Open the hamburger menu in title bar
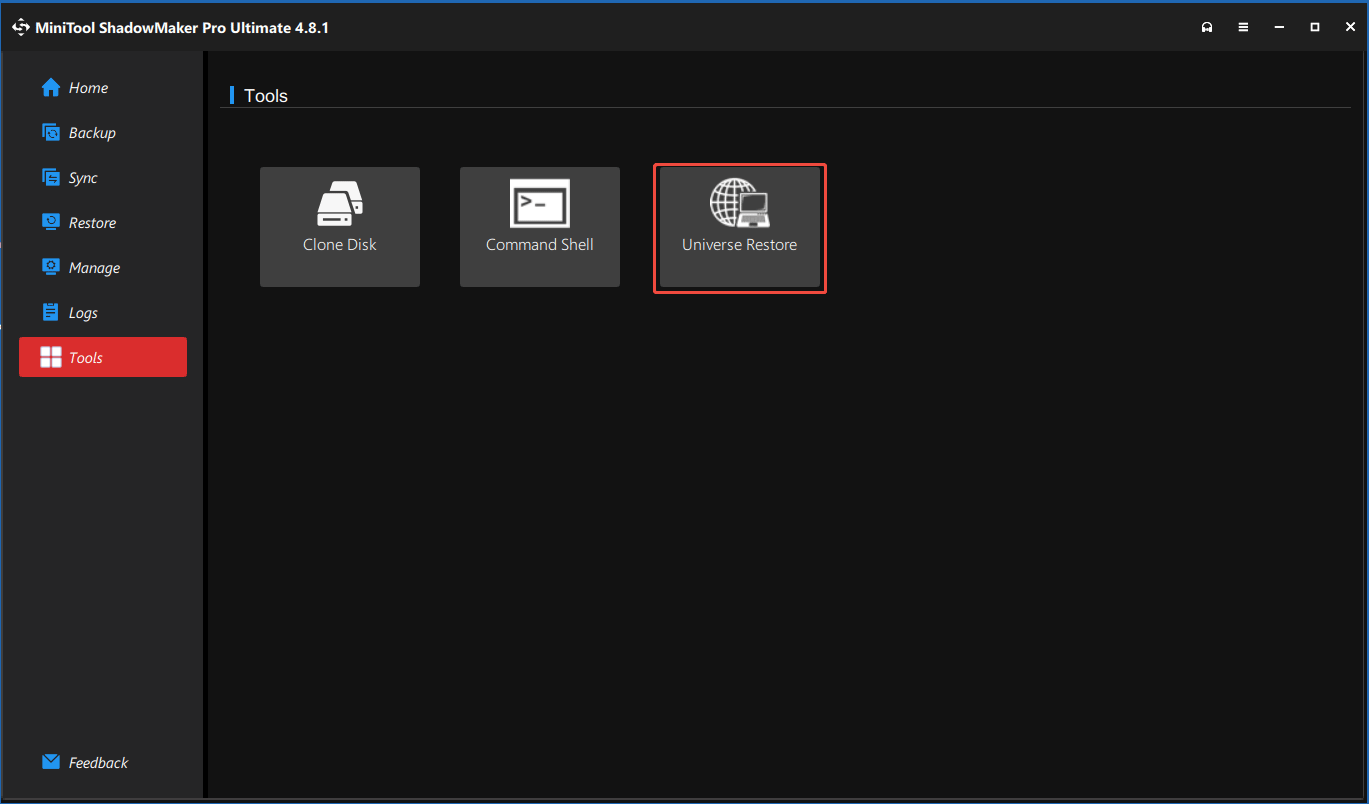 1243,27
